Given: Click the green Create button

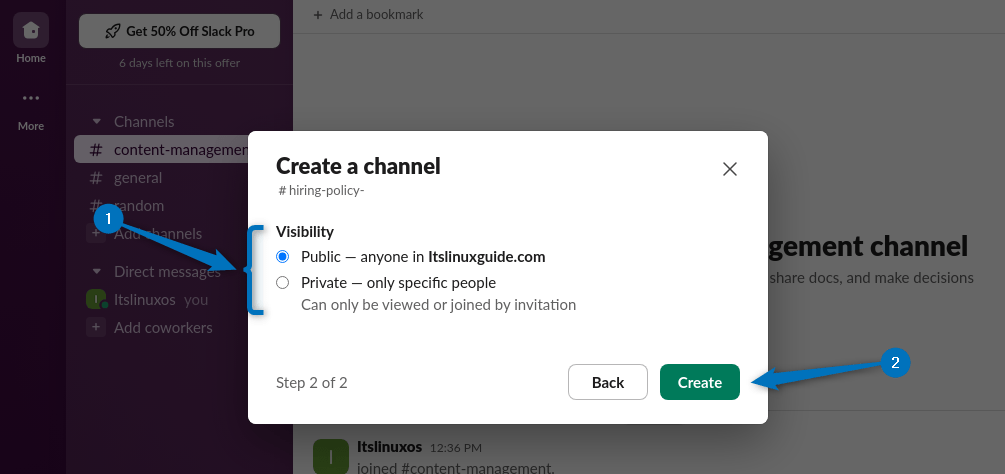Looking at the screenshot, I should (x=699, y=382).
